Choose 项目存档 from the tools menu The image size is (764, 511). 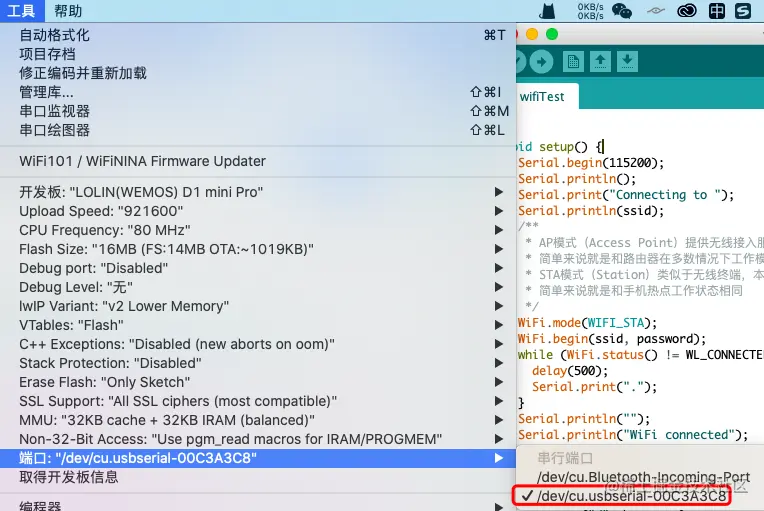(x=258, y=54)
